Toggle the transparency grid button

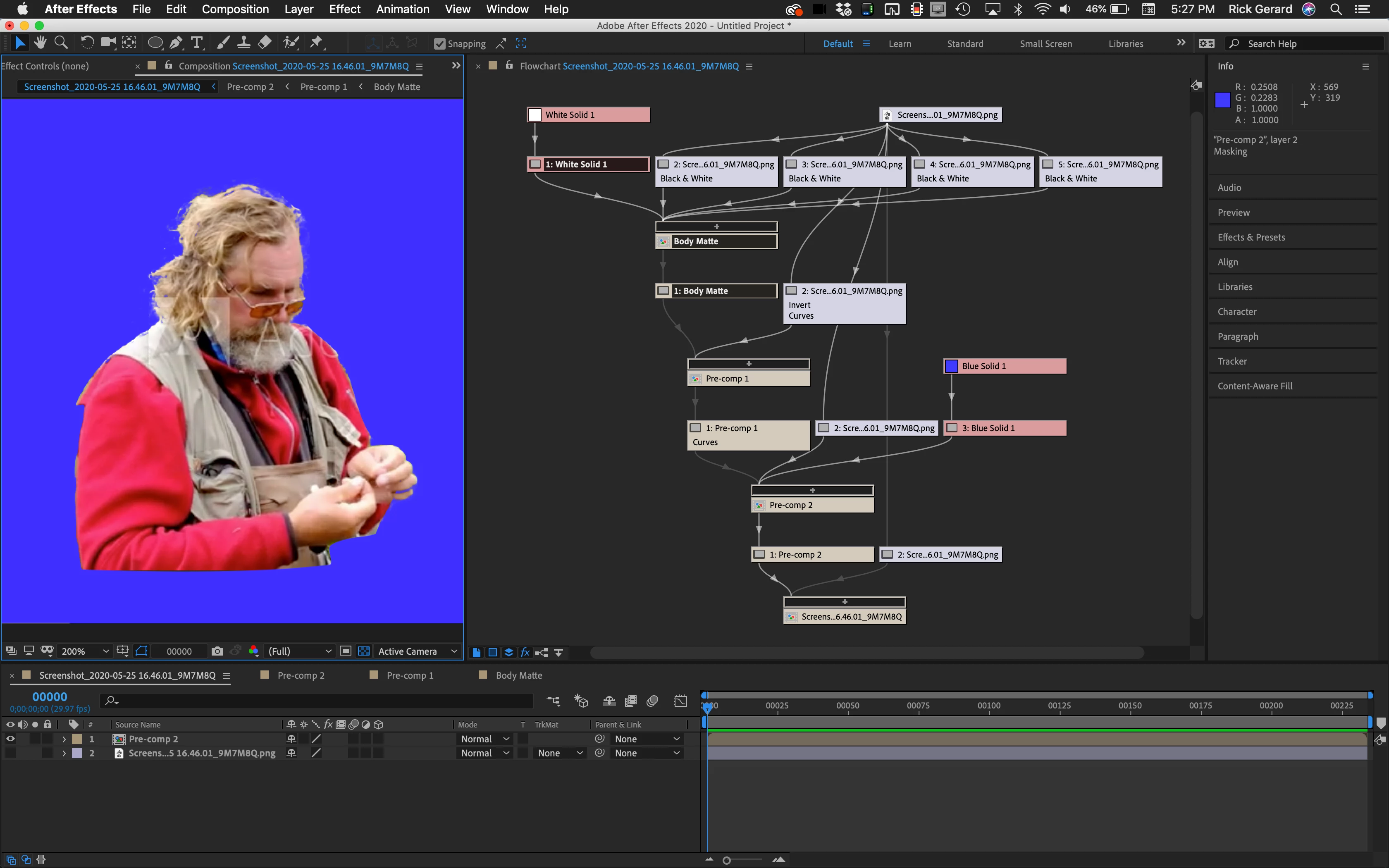pyautogui.click(x=364, y=651)
